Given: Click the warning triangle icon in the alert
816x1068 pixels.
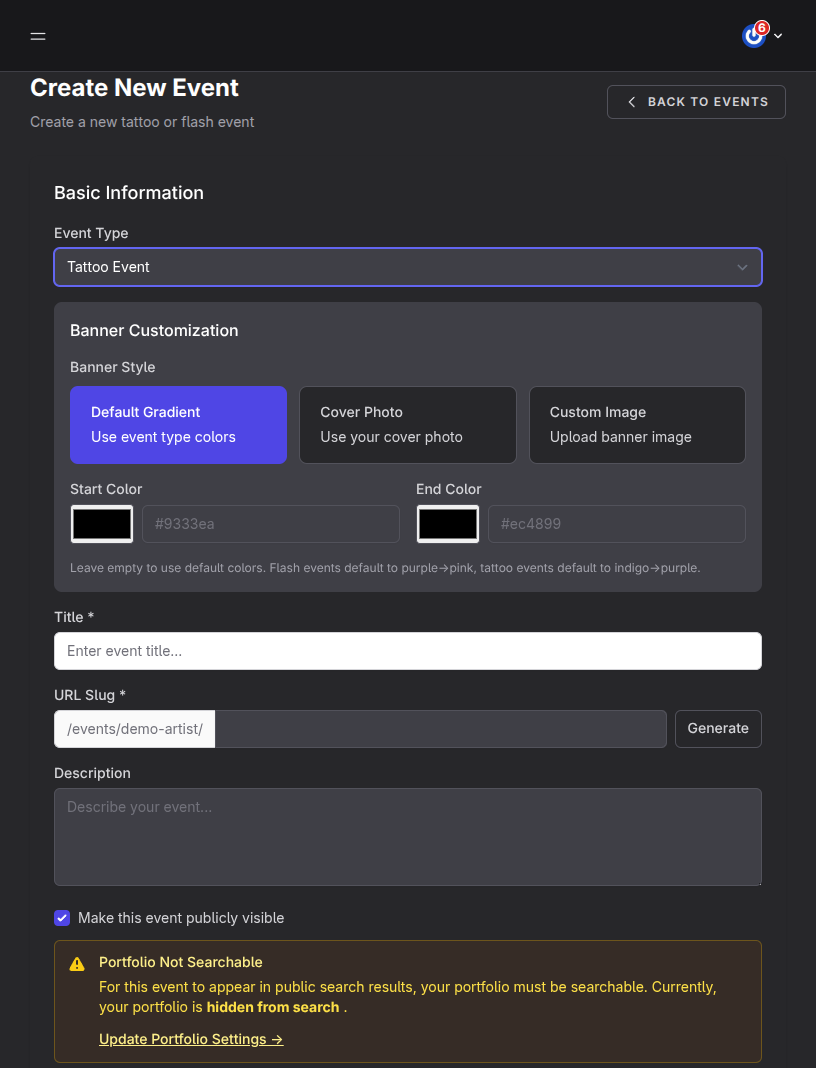Looking at the screenshot, I should (x=77, y=963).
